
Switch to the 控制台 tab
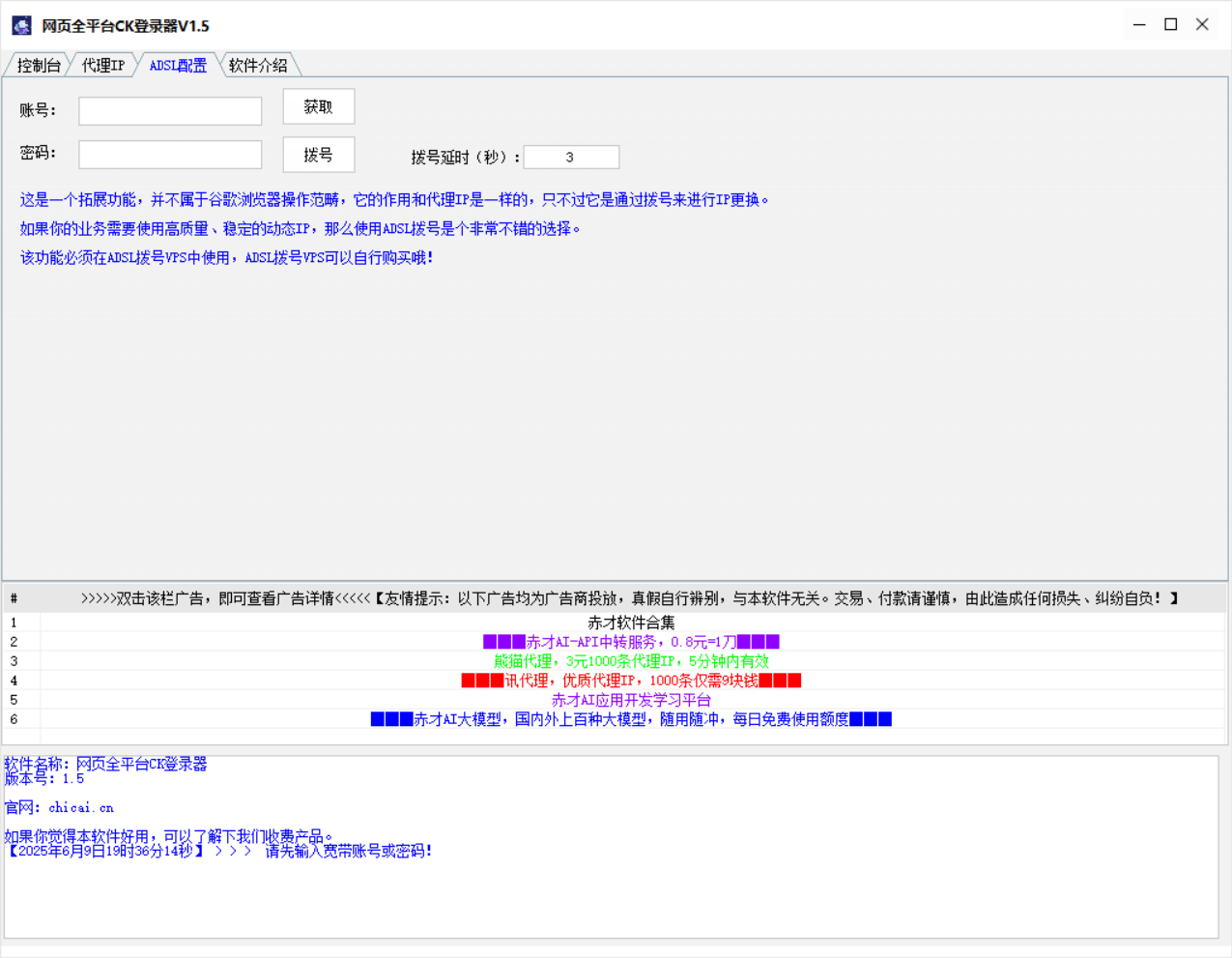click(39, 66)
